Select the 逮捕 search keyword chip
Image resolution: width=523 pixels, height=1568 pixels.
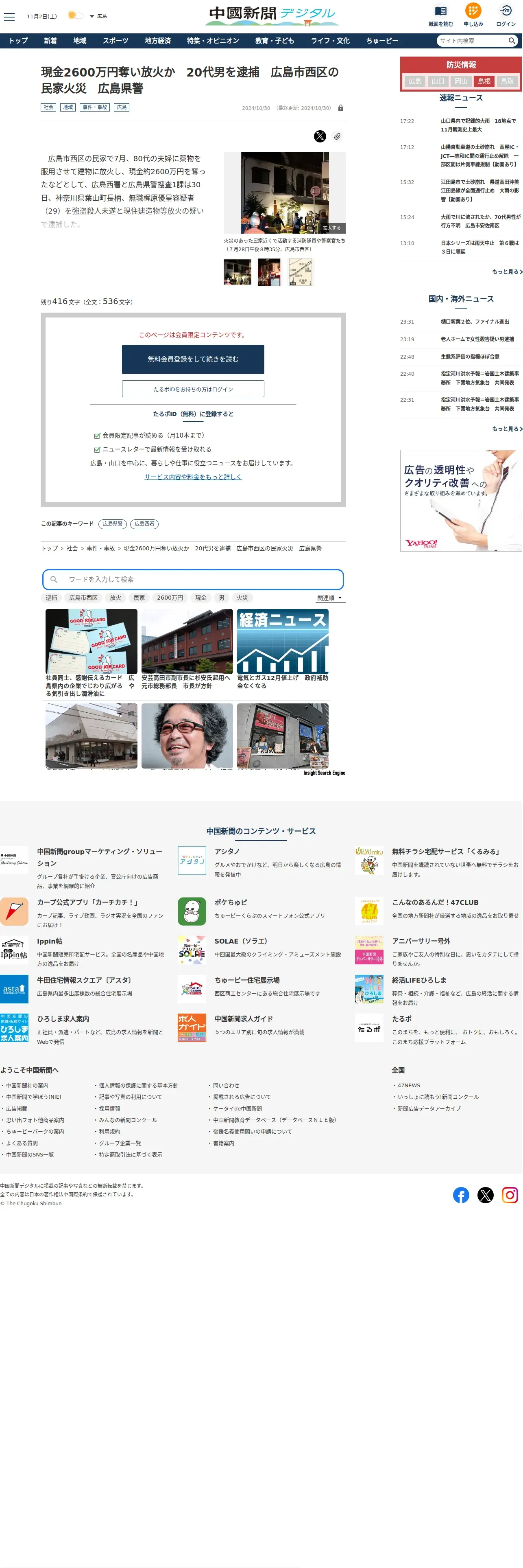[52, 598]
